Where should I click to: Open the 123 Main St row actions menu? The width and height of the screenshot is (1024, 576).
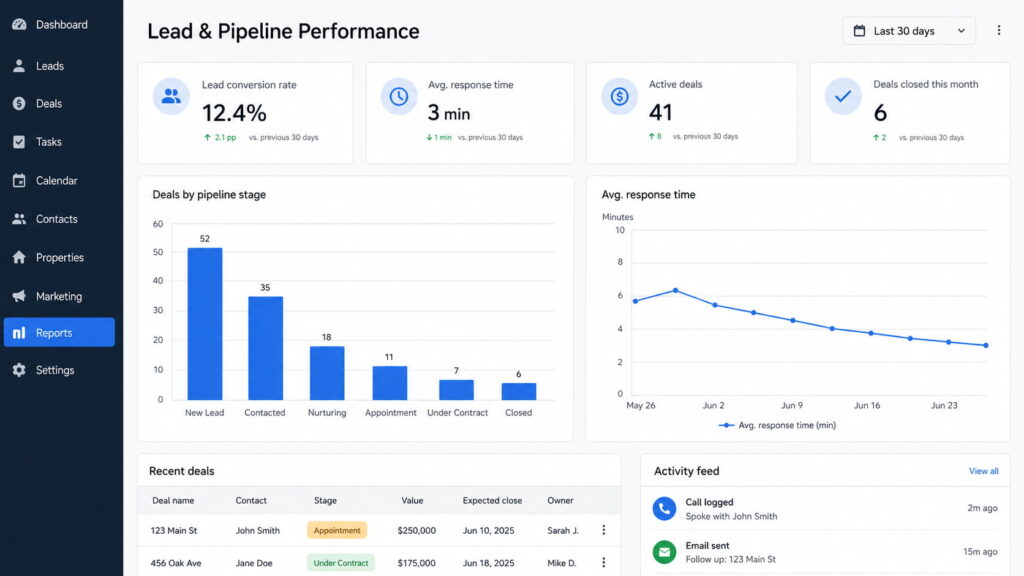(603, 530)
